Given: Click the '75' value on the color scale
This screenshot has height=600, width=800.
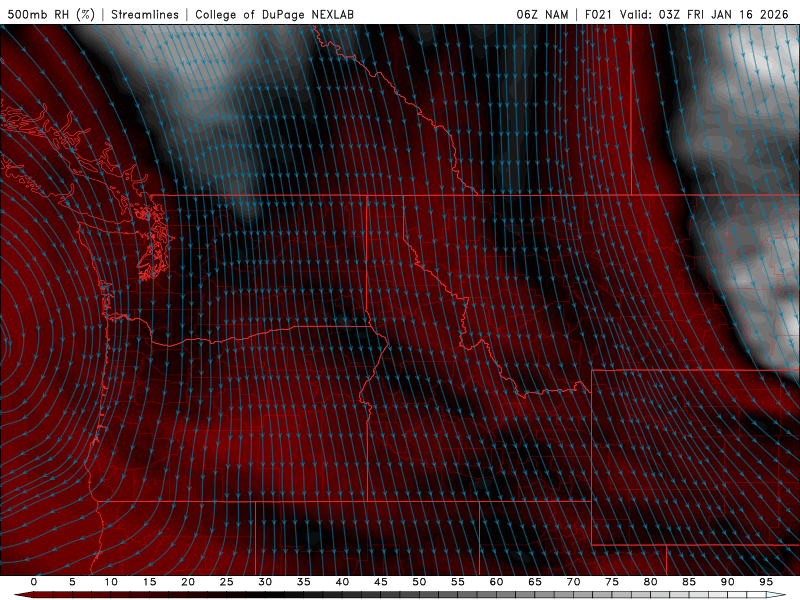Looking at the screenshot, I should [612, 582].
